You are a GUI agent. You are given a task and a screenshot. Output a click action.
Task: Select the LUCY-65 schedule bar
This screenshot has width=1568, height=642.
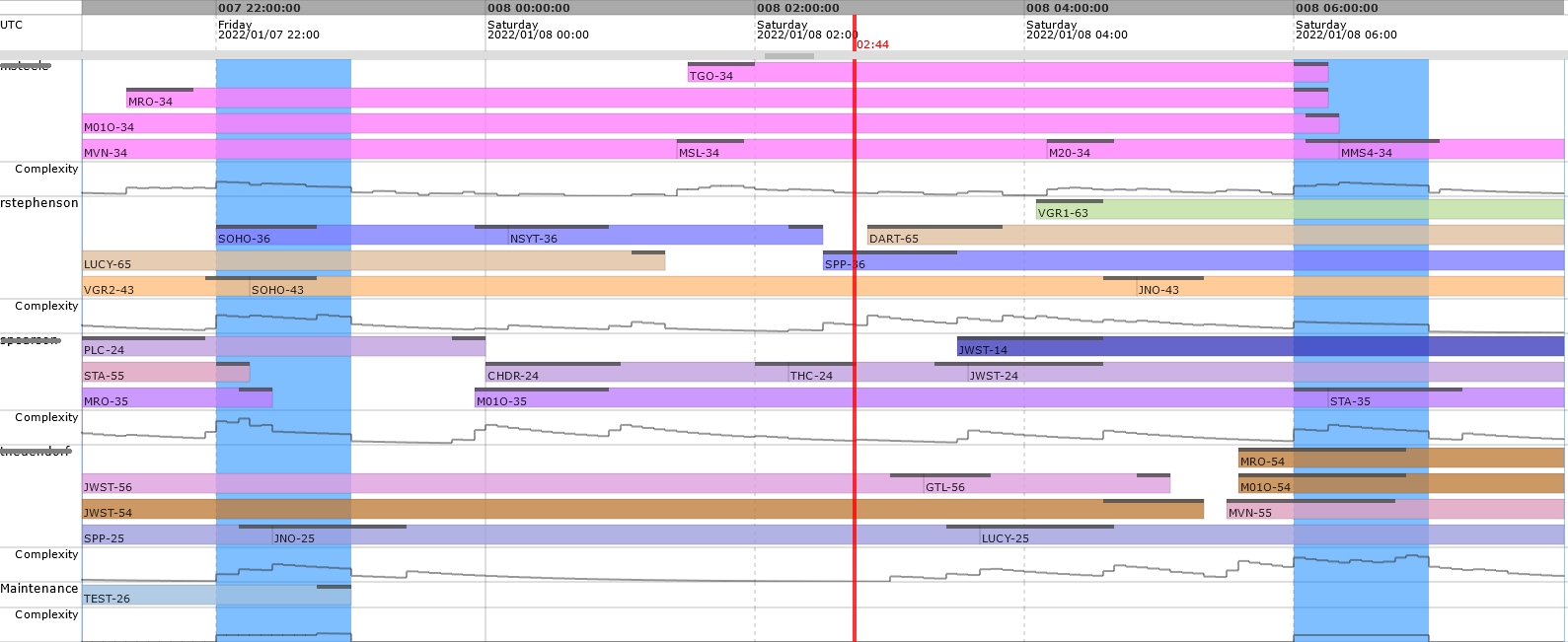pos(373,261)
